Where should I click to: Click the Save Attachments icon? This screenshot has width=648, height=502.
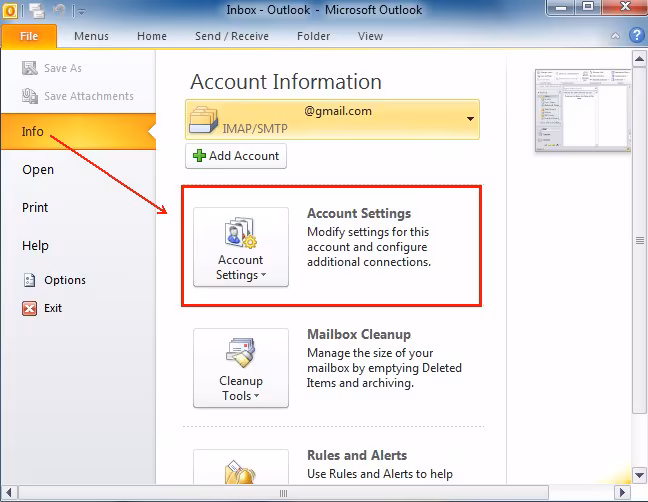[30, 96]
